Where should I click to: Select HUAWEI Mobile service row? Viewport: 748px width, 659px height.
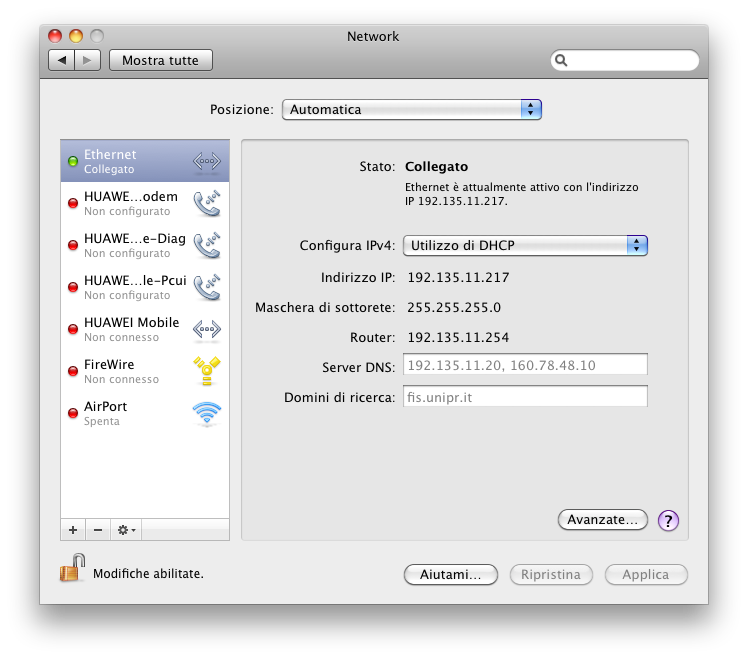click(145, 329)
